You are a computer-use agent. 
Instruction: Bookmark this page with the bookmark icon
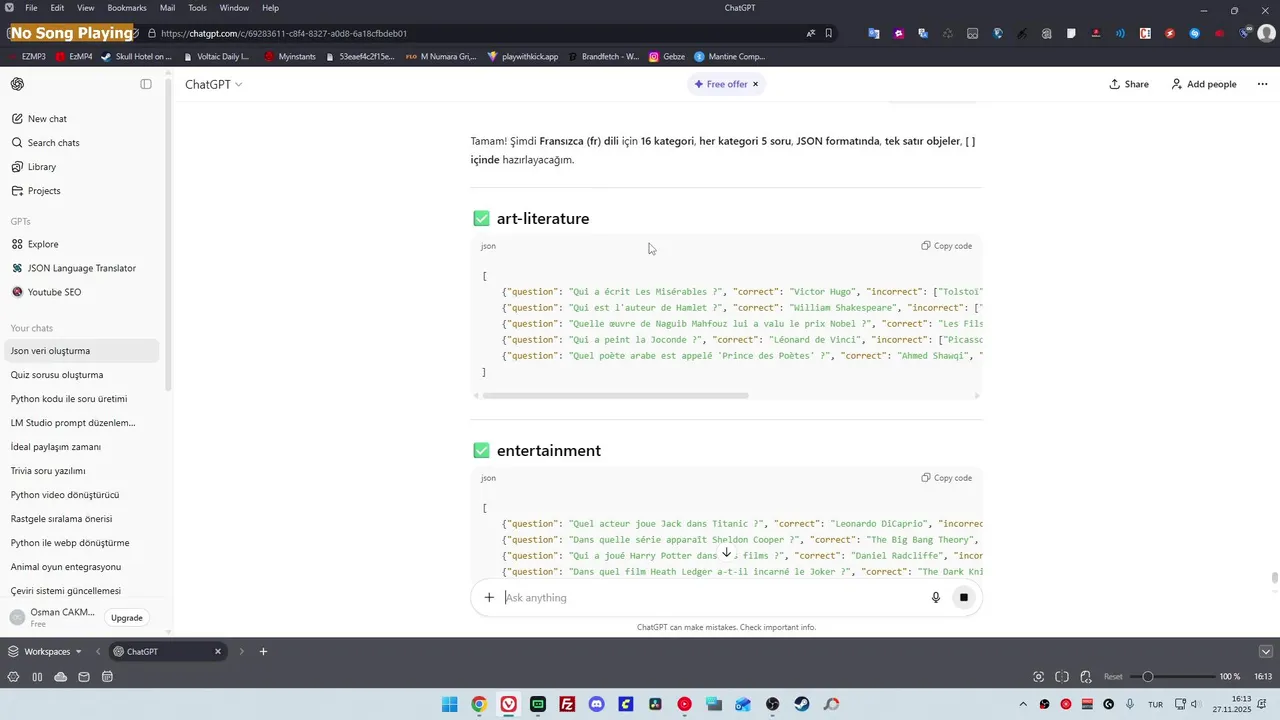coord(829,33)
